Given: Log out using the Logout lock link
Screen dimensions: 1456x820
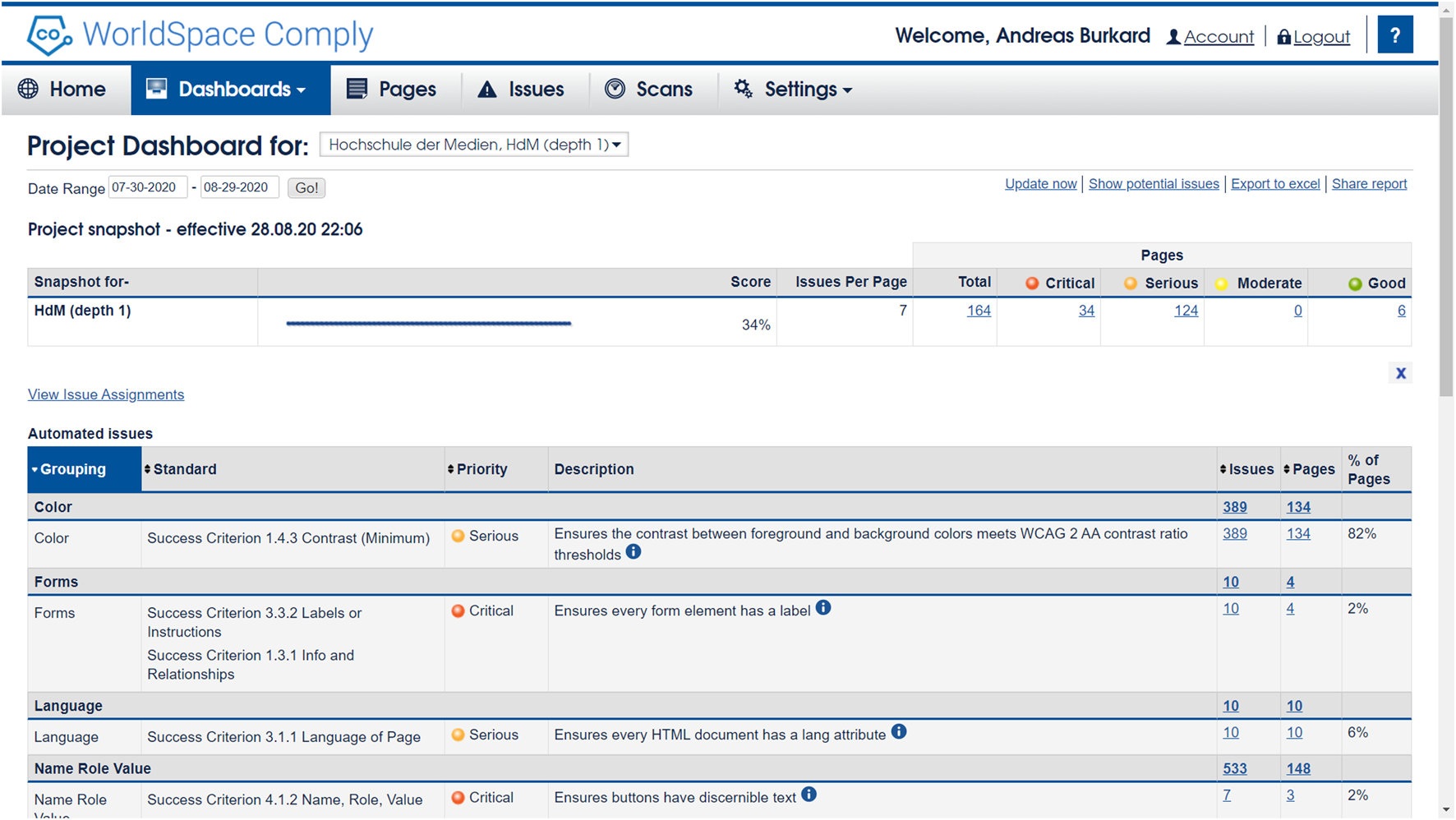Looking at the screenshot, I should click(x=1313, y=37).
